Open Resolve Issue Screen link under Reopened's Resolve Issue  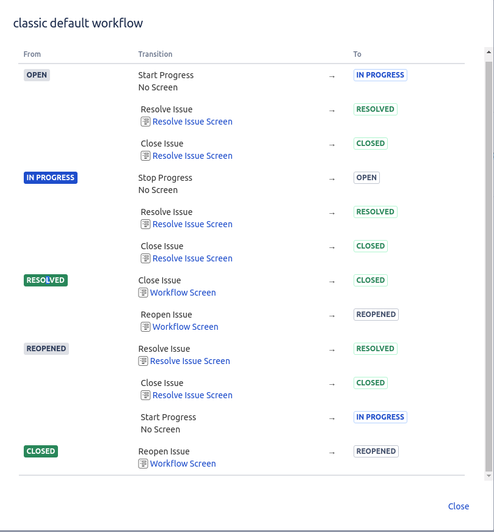click(x=190, y=361)
